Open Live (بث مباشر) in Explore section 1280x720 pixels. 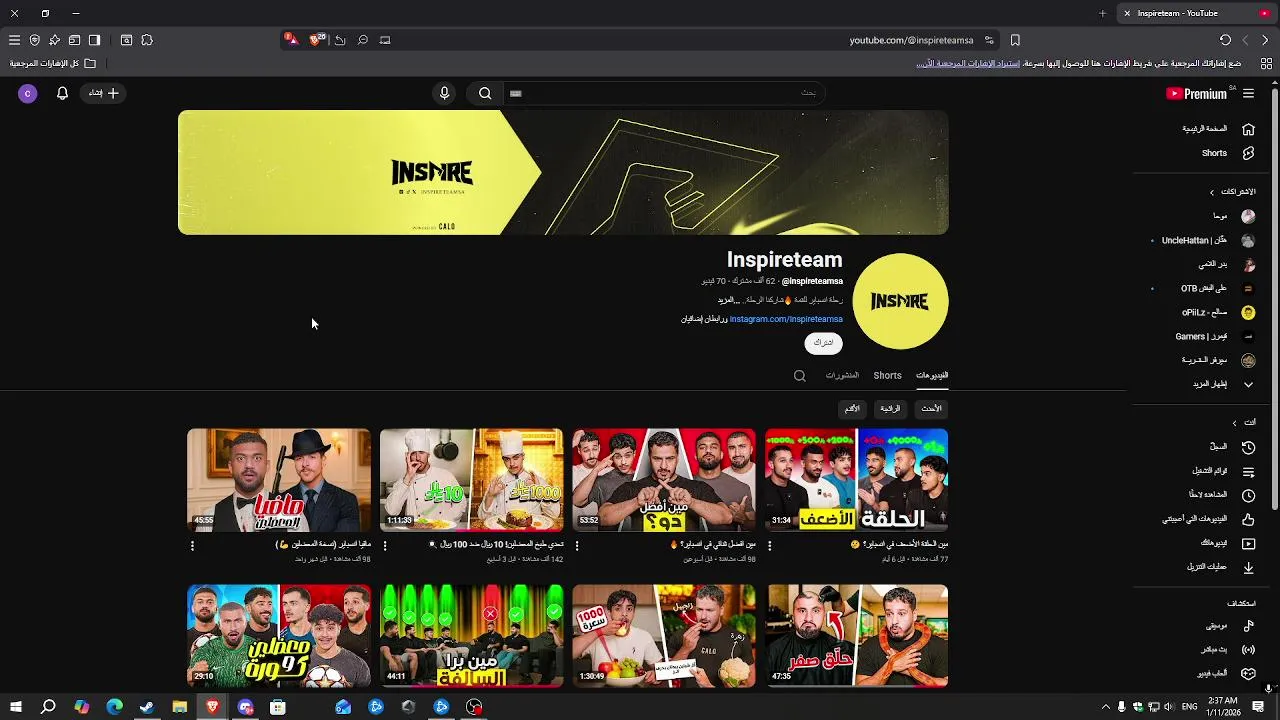pos(1227,649)
